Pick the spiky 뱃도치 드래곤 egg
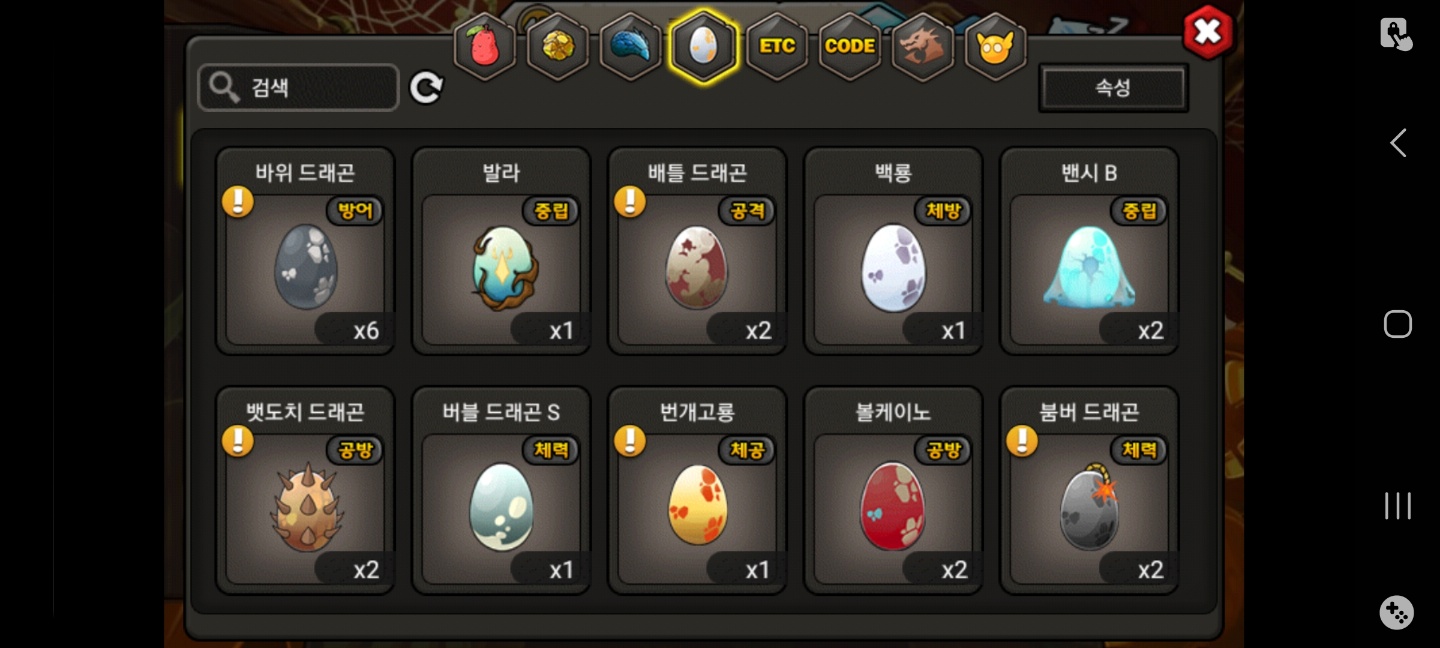The width and height of the screenshot is (1440, 648). (x=306, y=491)
